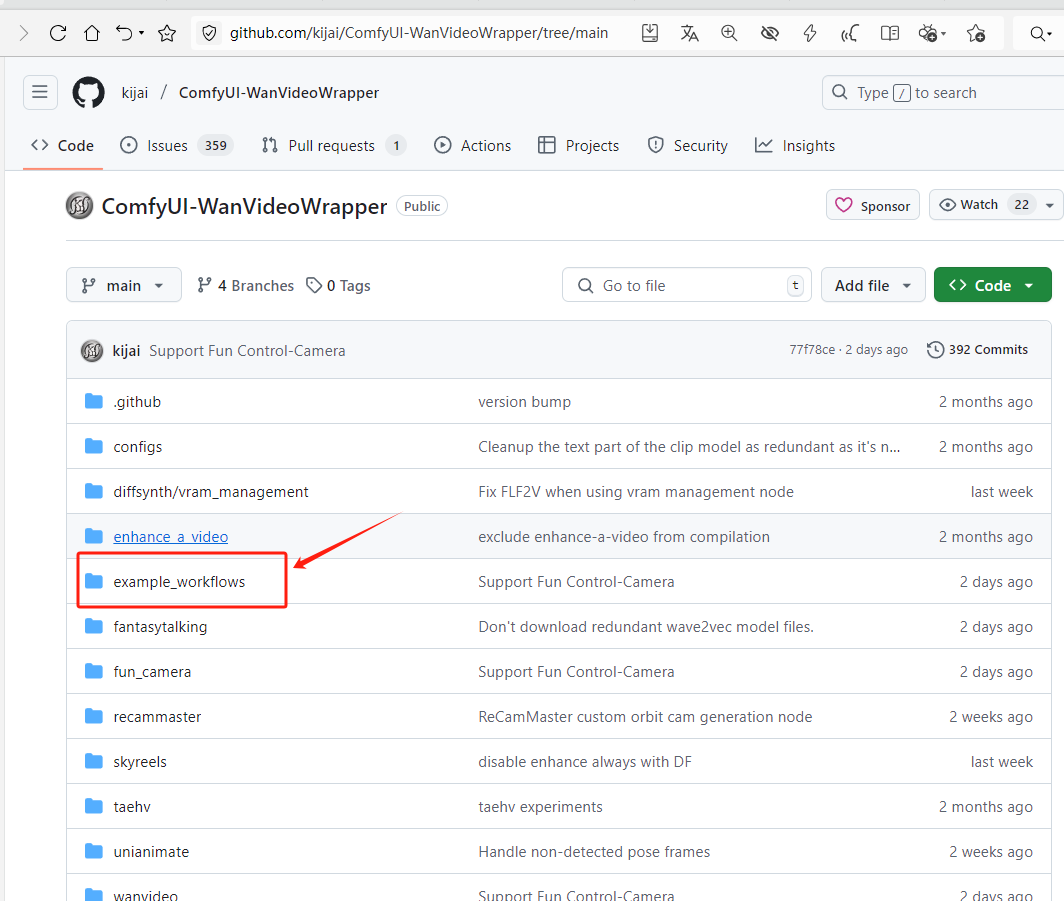Focus the Type to search field
1064x901 pixels.
[943, 92]
